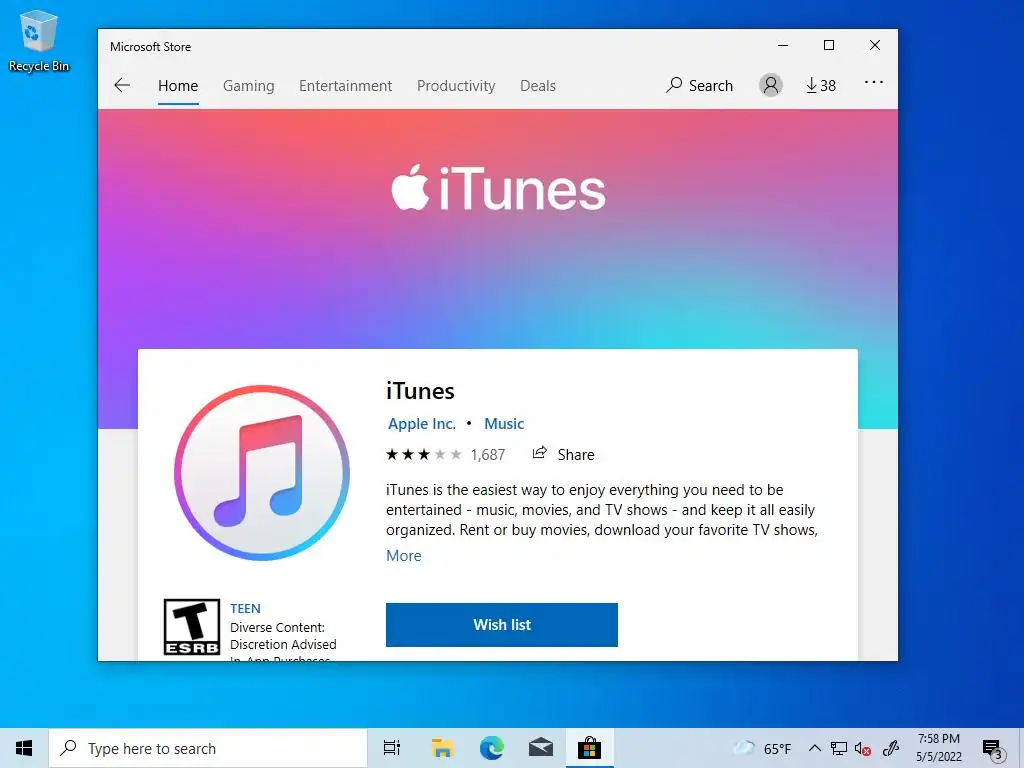Share the iTunes app
The width and height of the screenshot is (1024, 768).
[x=563, y=455]
